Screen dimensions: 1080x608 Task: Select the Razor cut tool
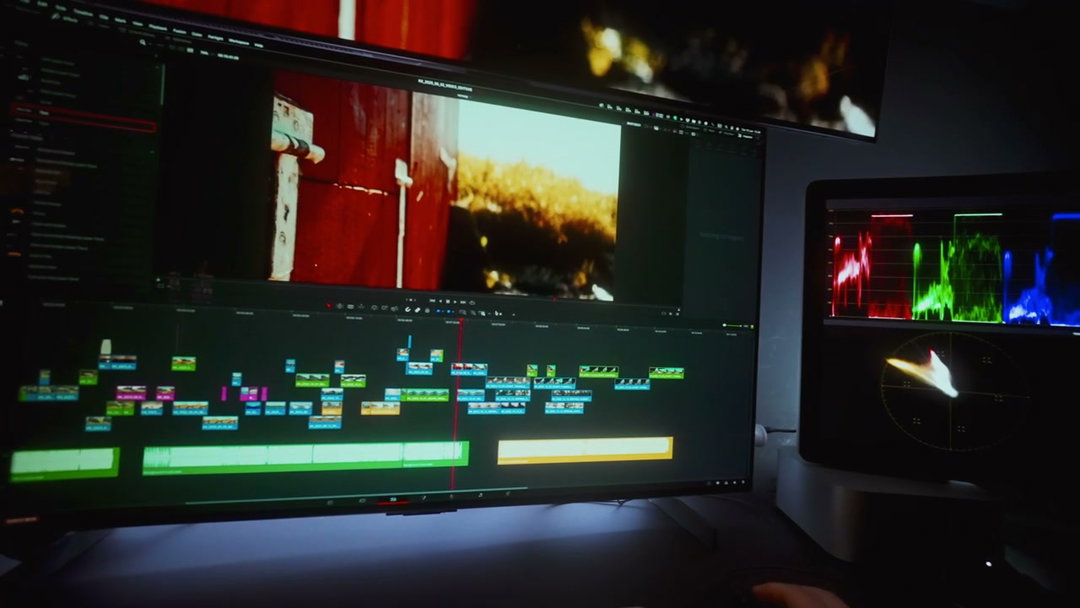(x=373, y=310)
